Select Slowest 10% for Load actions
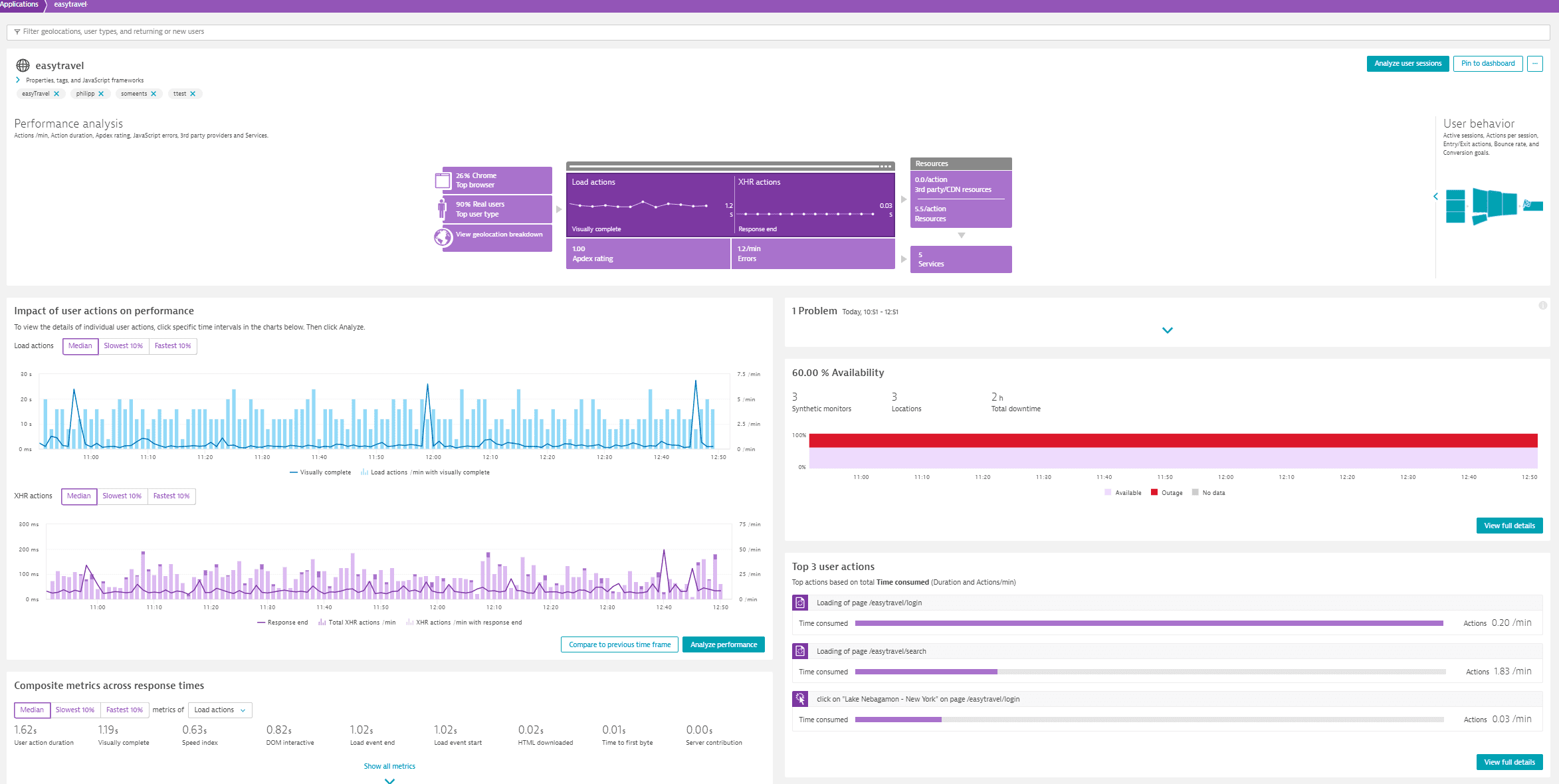This screenshot has width=1559, height=784. [124, 345]
